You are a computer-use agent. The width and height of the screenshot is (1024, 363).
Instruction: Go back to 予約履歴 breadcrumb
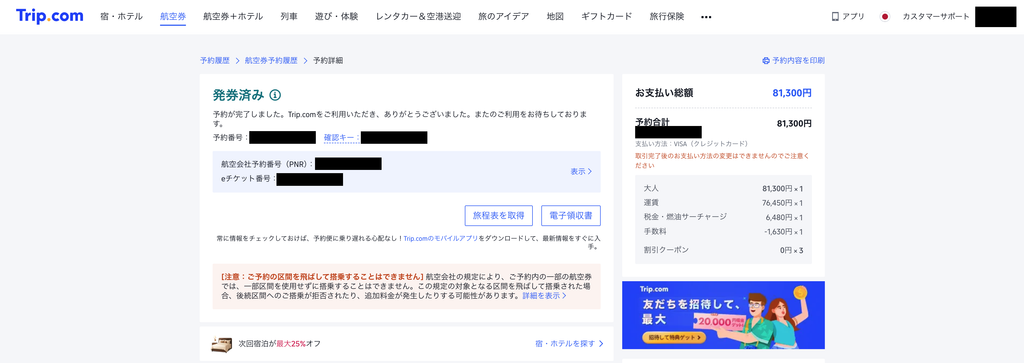click(215, 61)
